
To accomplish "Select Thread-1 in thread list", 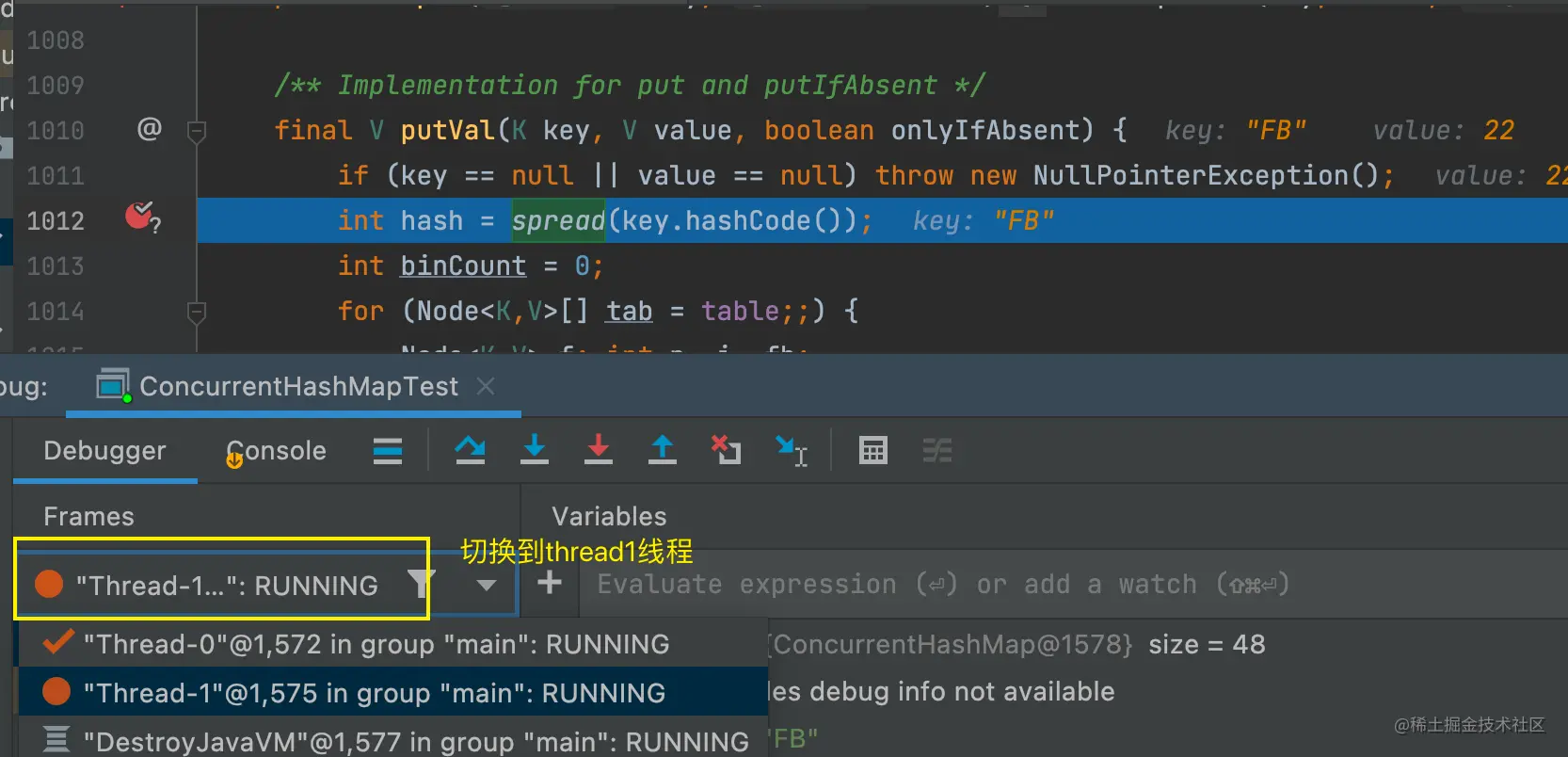I will coord(374,693).
